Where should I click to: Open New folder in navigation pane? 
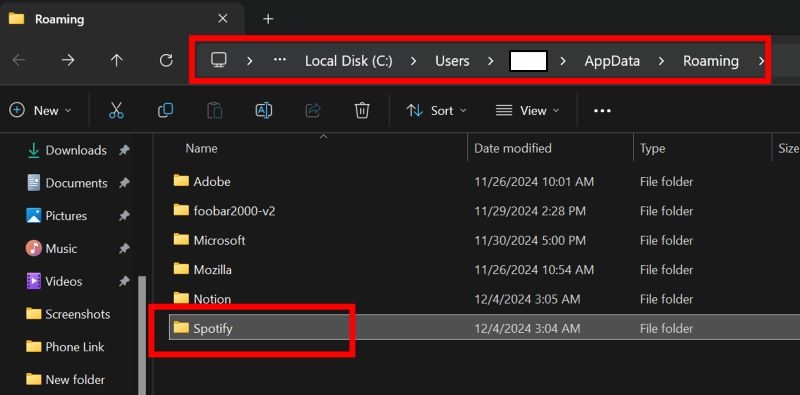pos(75,379)
